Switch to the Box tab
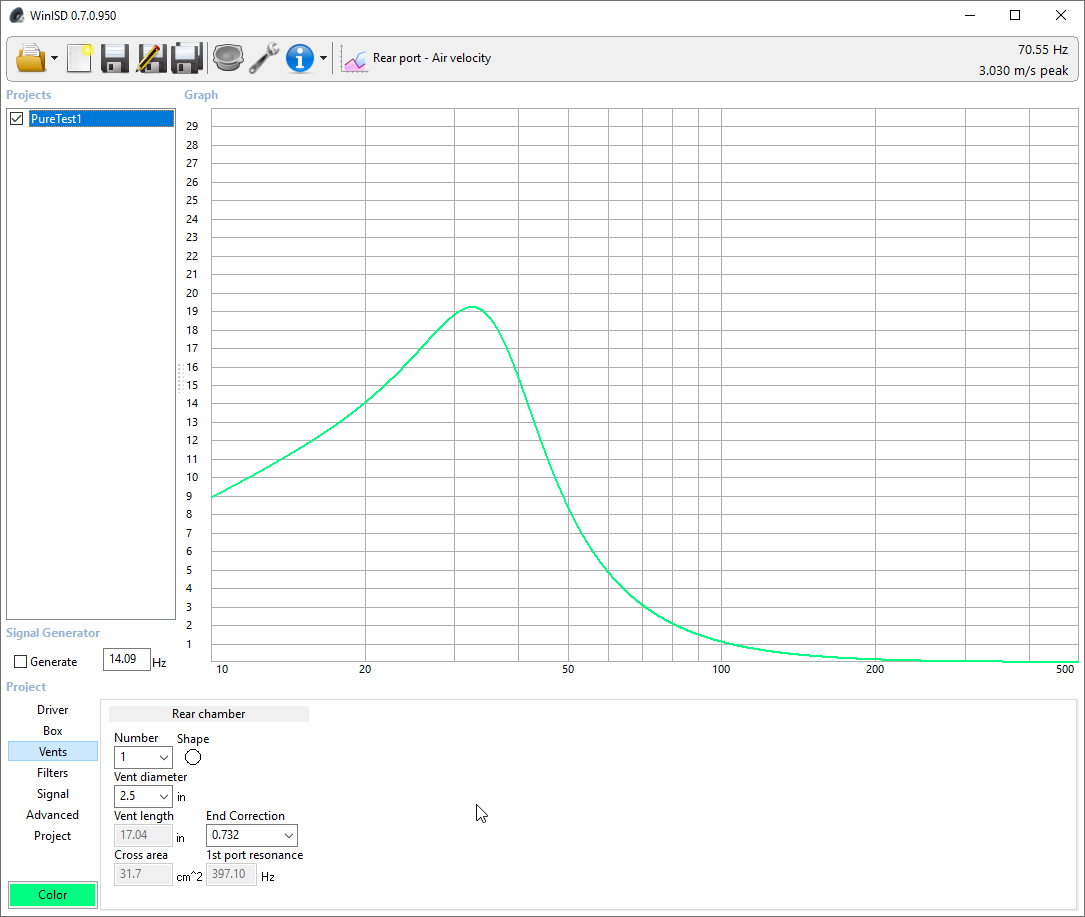 (53, 731)
